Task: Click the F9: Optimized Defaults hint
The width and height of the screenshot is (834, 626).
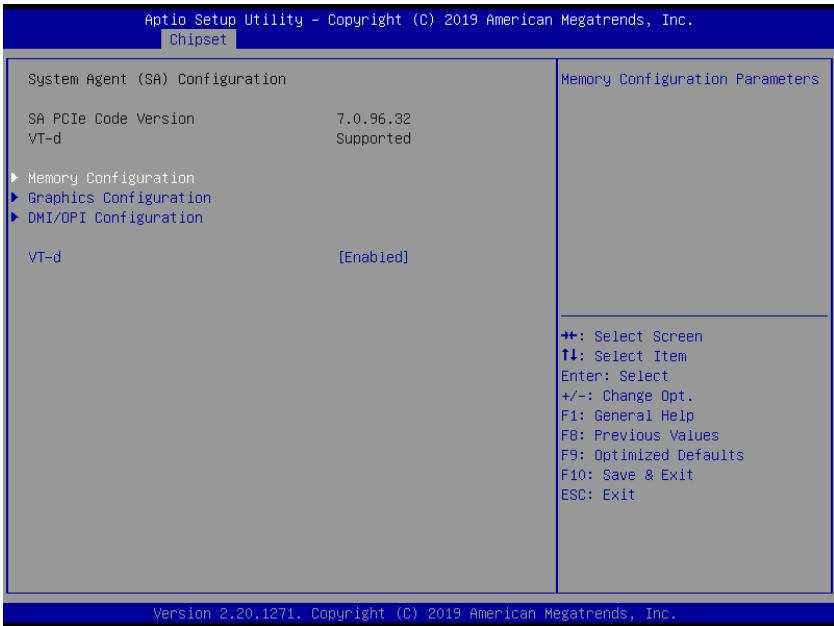Action: (653, 455)
